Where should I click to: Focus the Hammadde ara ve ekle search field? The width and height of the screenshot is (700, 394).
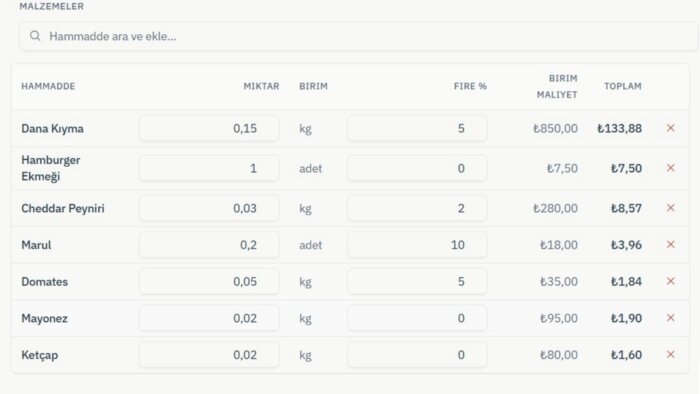pyautogui.click(x=358, y=36)
